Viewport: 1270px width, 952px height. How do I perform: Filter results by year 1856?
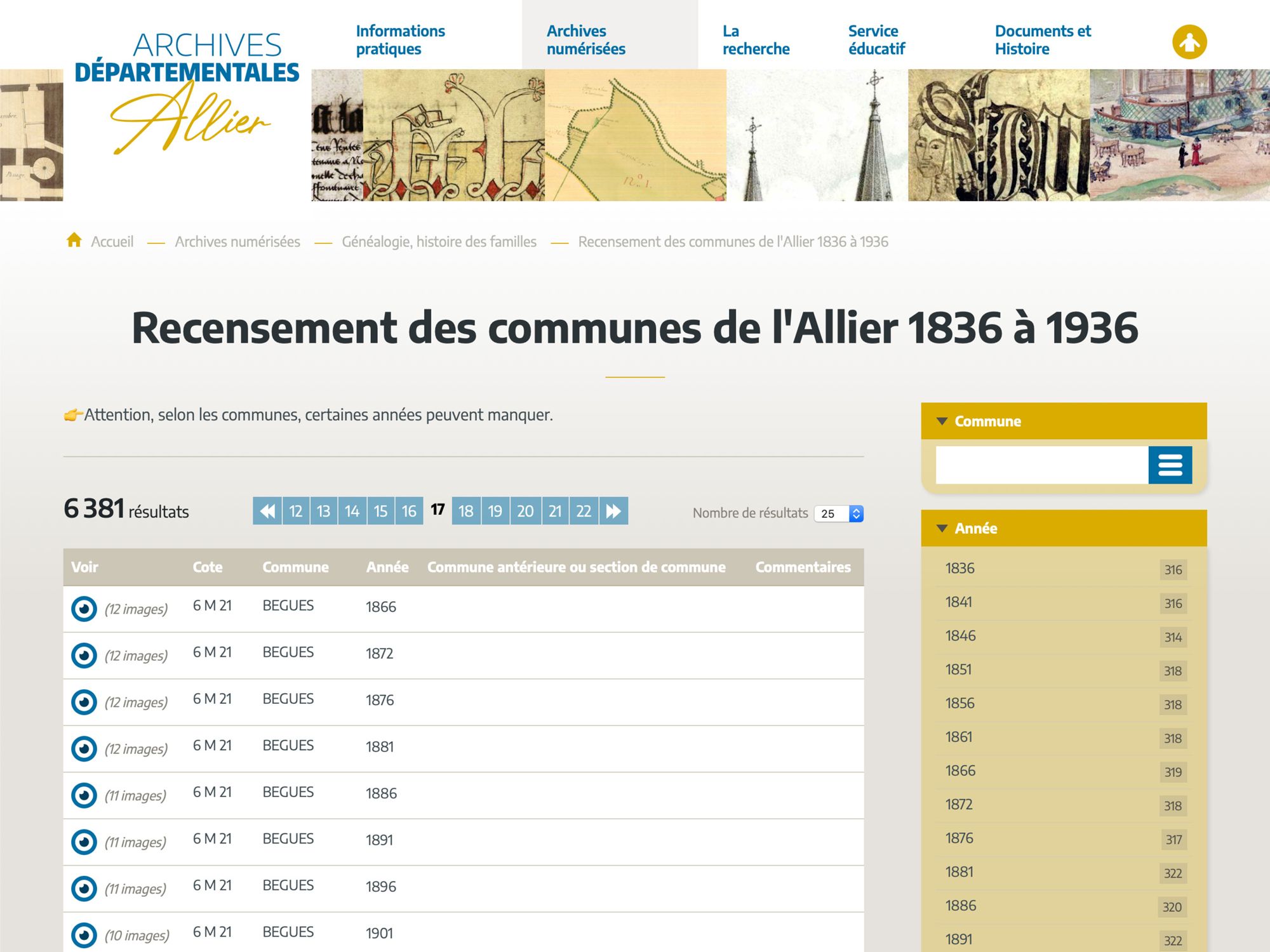959,703
